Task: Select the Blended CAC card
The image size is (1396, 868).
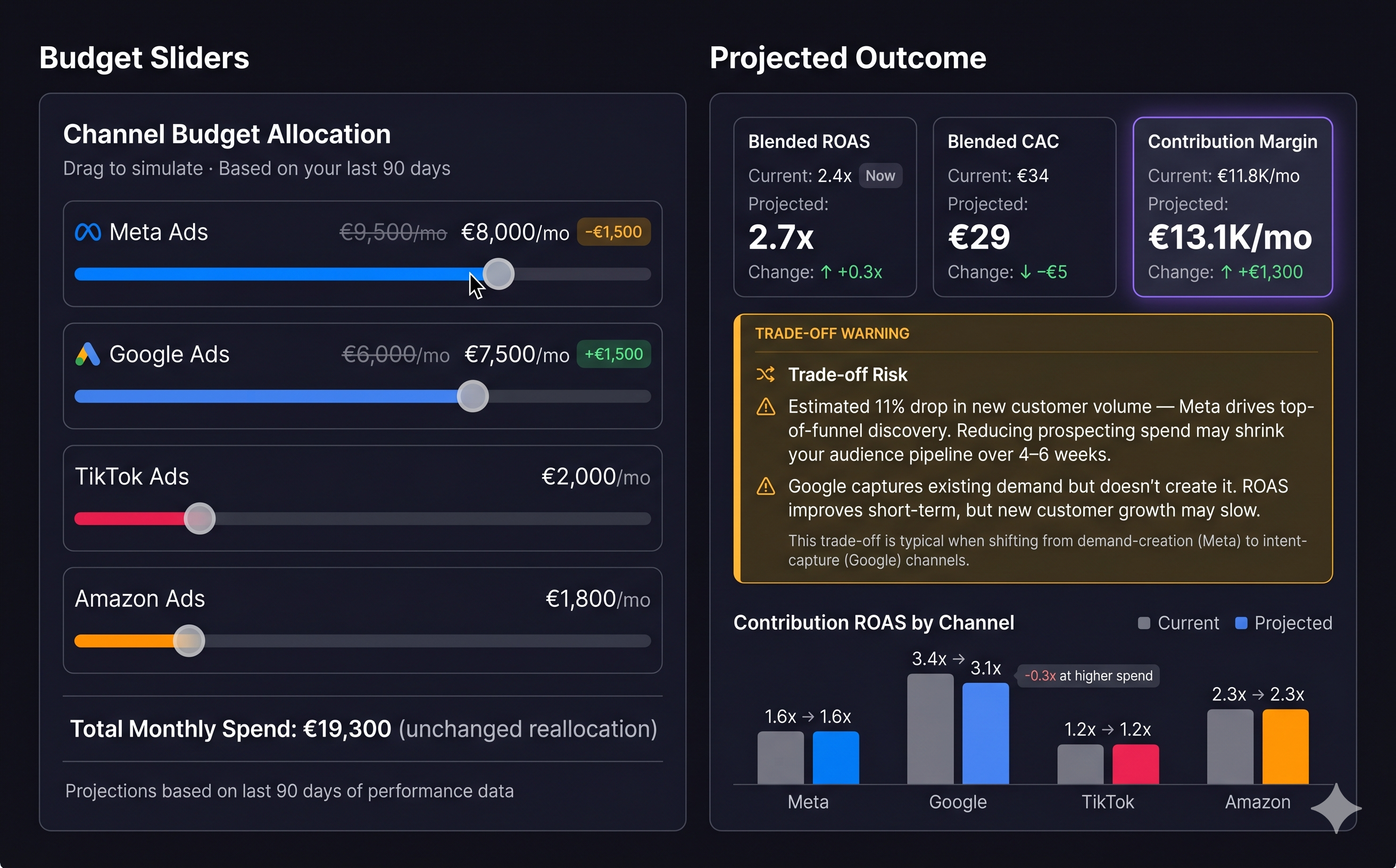Action: click(x=1025, y=207)
